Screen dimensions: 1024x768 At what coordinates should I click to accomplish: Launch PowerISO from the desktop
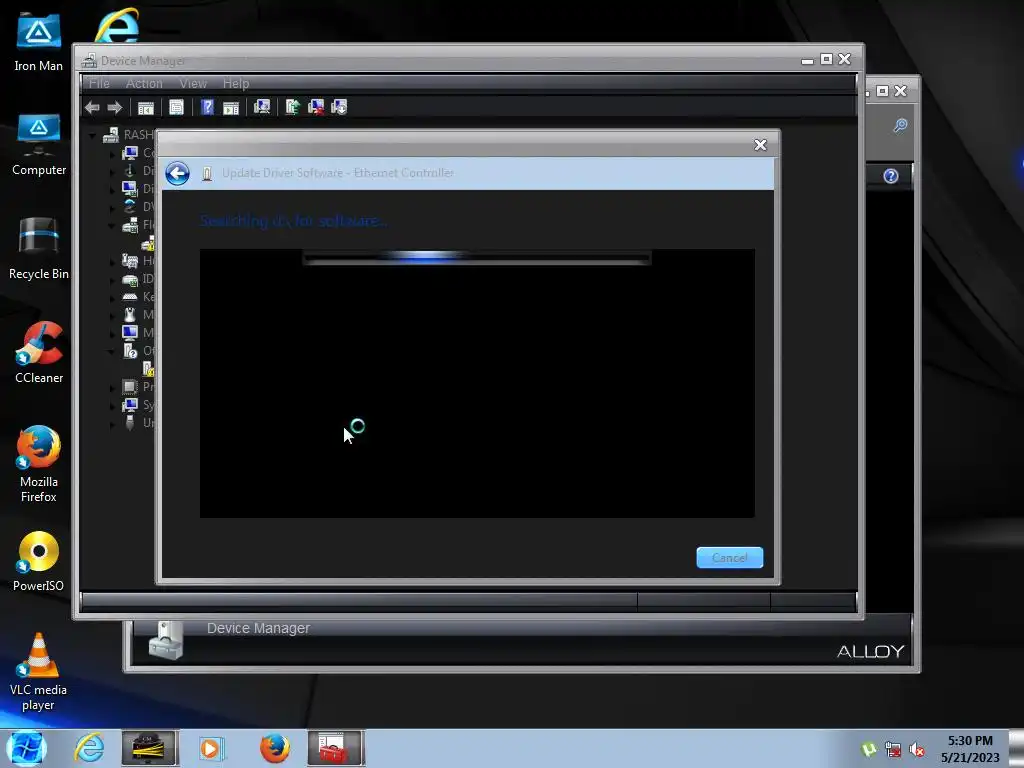tap(39, 561)
